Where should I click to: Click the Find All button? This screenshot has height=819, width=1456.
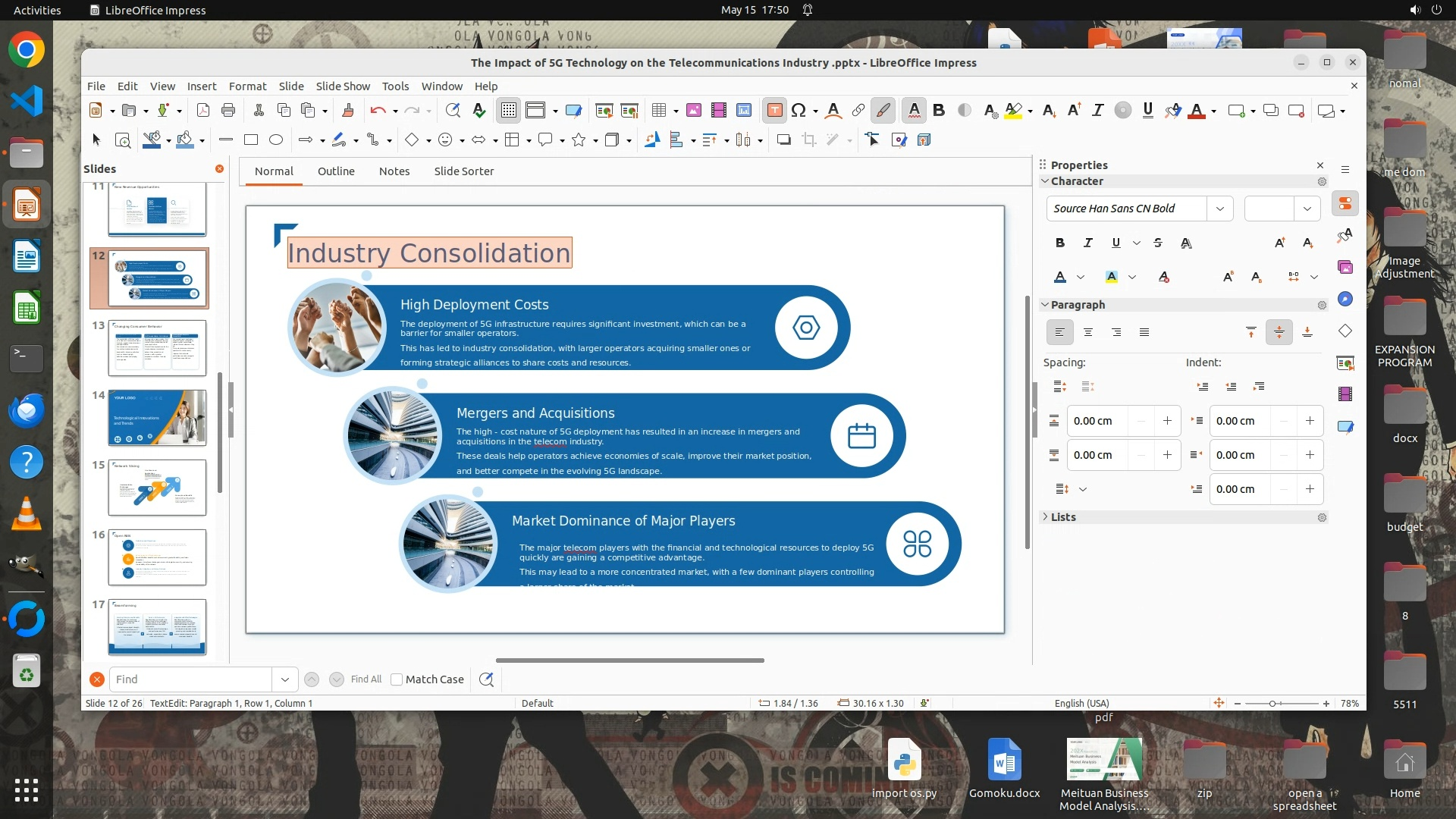pos(366,679)
